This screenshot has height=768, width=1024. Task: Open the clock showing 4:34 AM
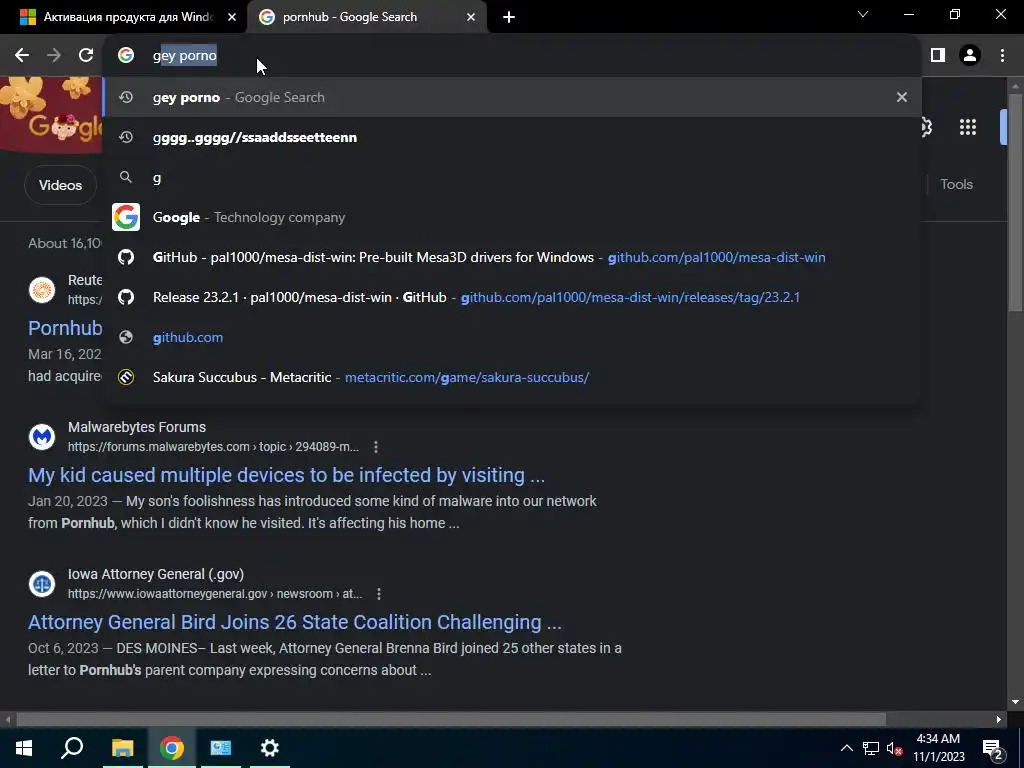click(x=938, y=748)
